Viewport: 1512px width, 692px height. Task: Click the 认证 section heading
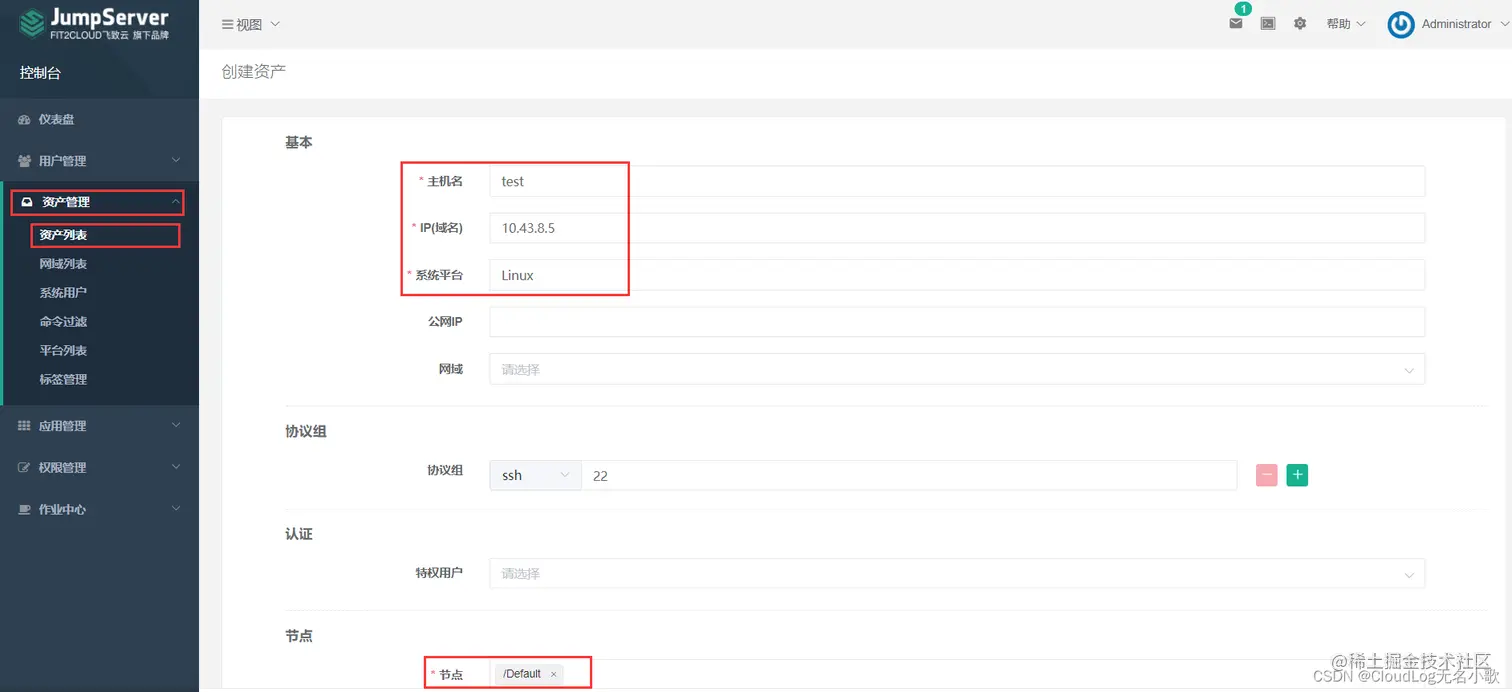point(299,534)
